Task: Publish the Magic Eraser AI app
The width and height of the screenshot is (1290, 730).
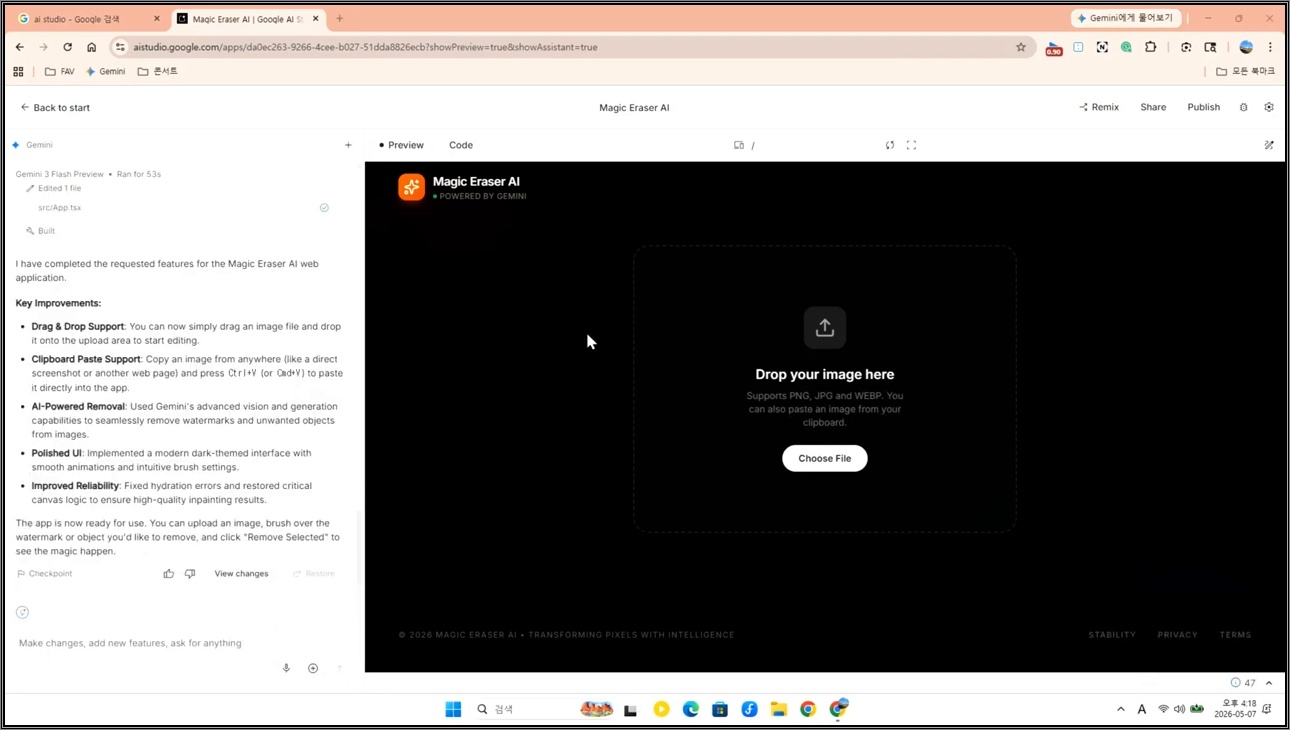Action: pos(1203,107)
